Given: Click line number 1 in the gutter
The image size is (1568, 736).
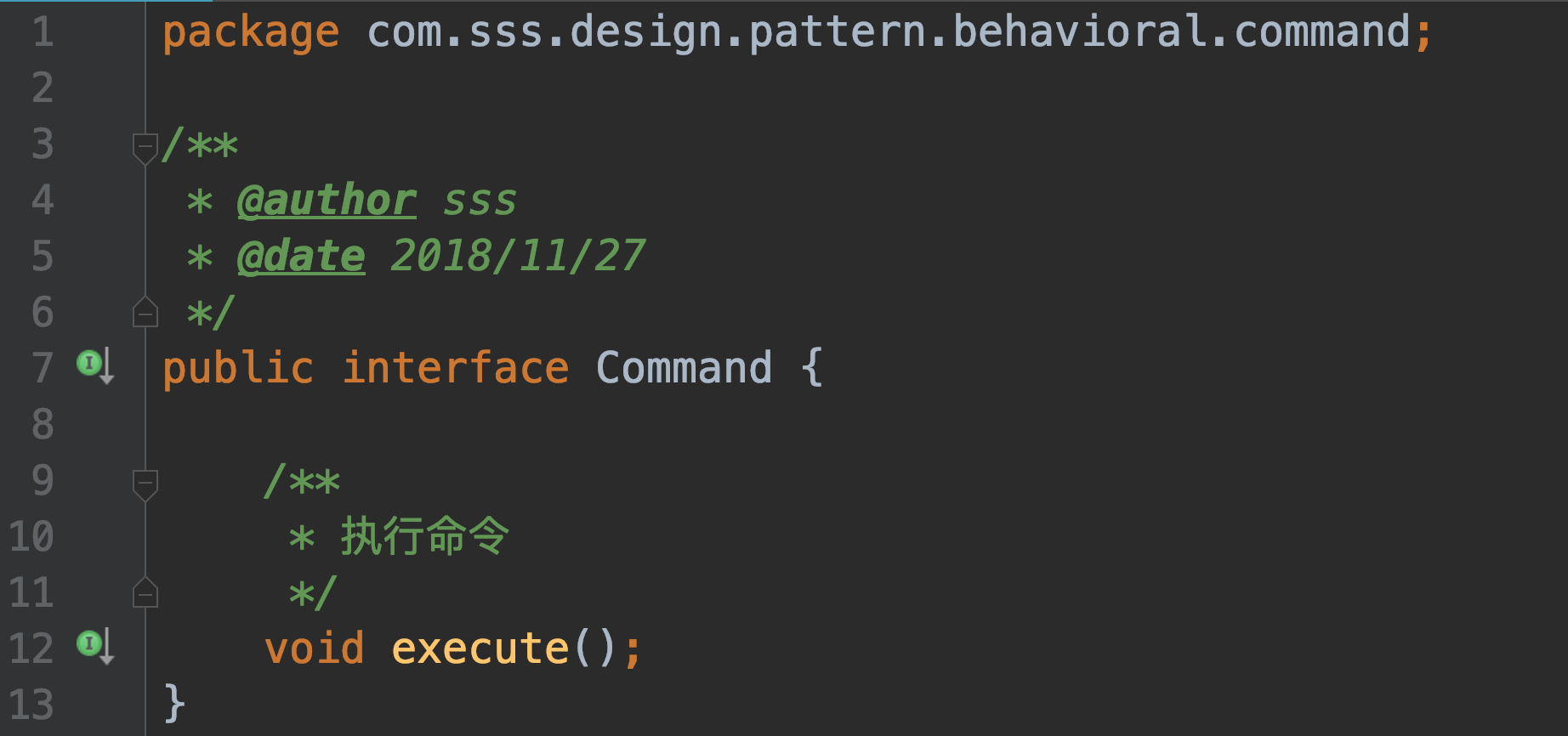Looking at the screenshot, I should [x=43, y=32].
